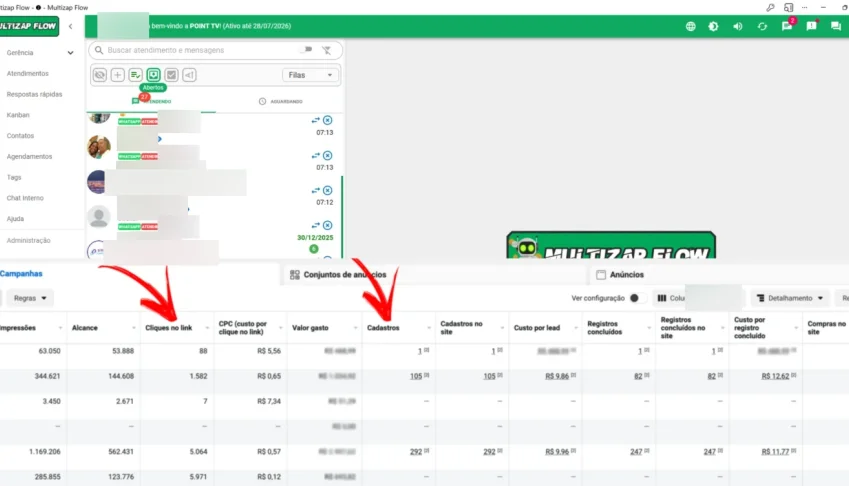Screen dimensions: 849x486
Task: Click the Administração sidebar heading
Action: pyautogui.click(x=29, y=240)
